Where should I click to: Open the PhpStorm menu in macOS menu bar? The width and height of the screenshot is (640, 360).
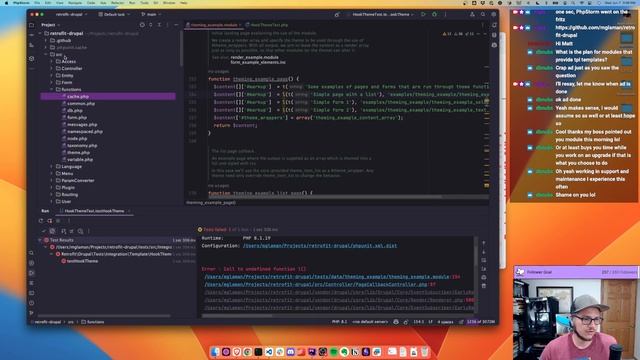point(20,3)
